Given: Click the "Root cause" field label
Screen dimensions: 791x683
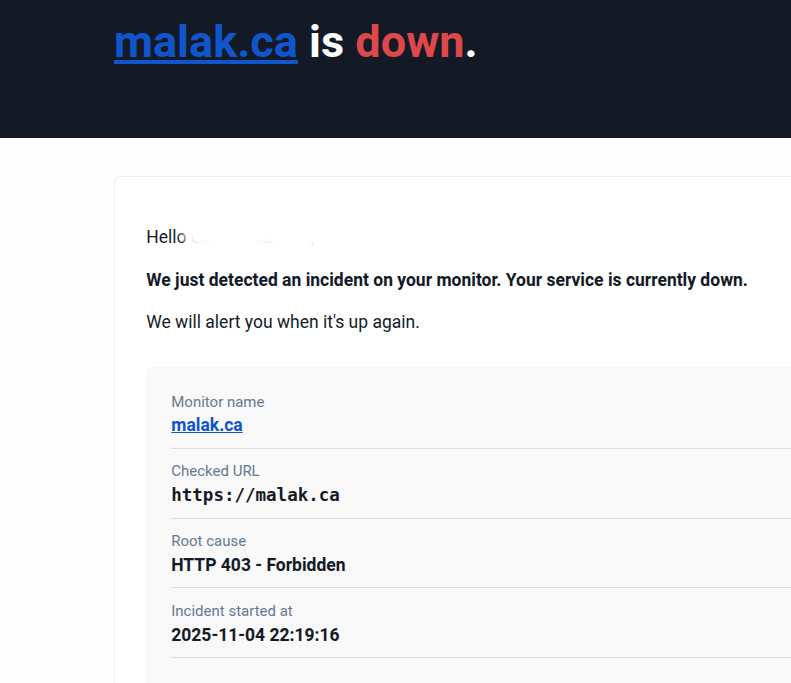Looking at the screenshot, I should coord(208,541).
